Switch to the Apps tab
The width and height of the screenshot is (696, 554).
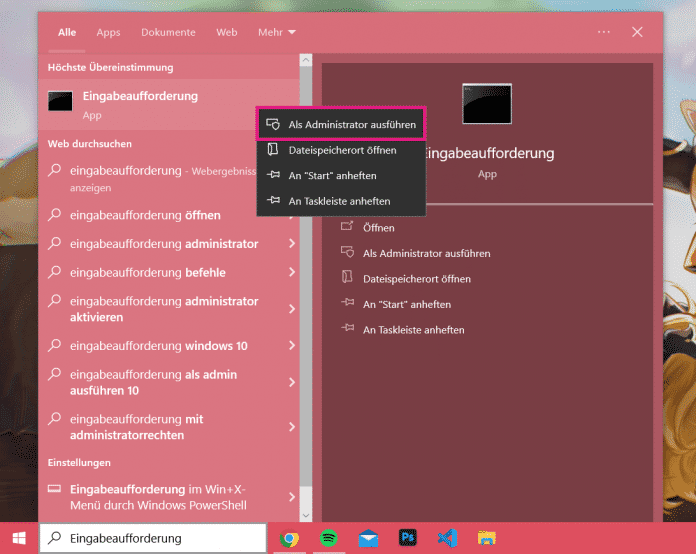click(x=108, y=32)
